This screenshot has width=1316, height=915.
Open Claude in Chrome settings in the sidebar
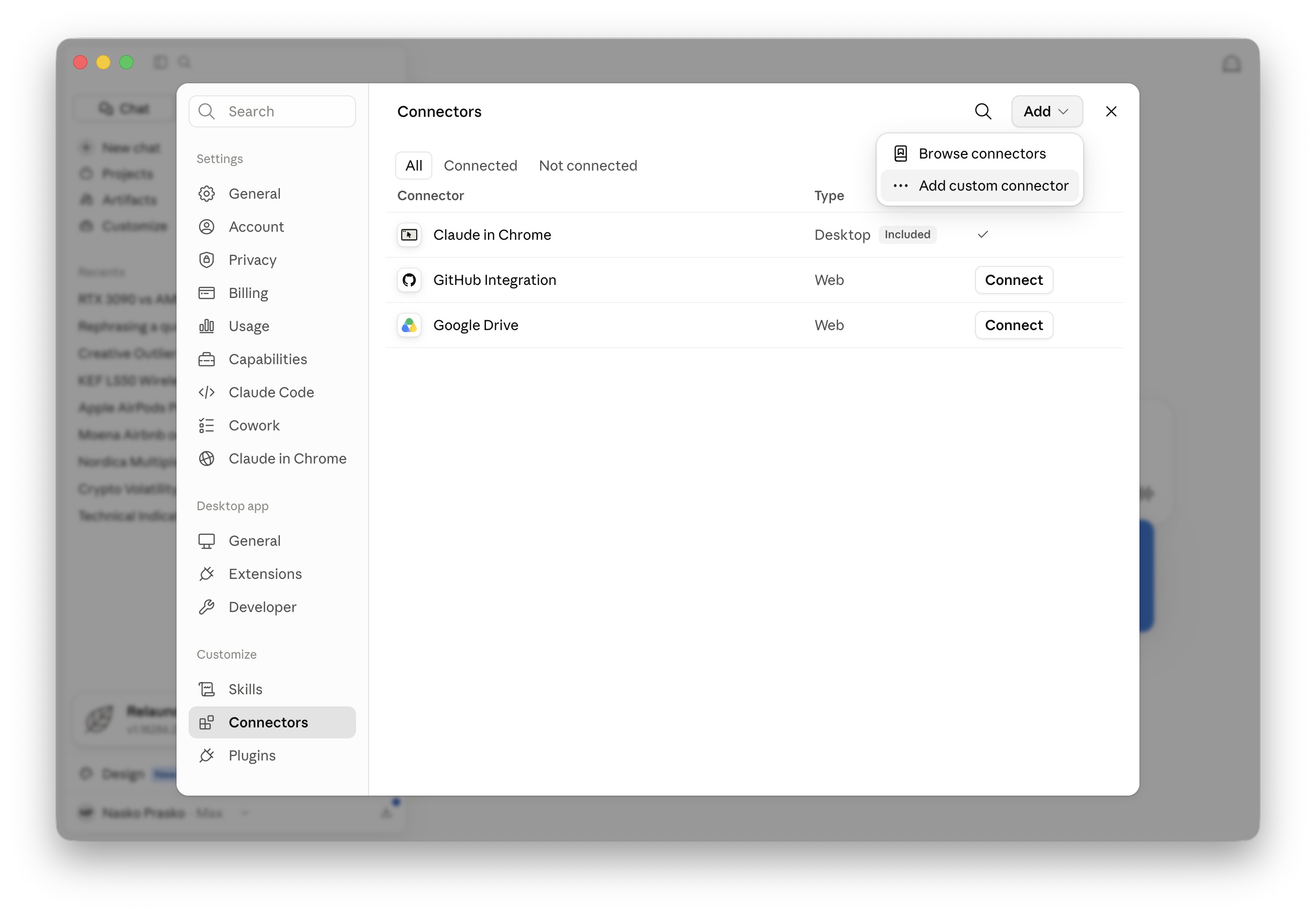[x=272, y=459]
